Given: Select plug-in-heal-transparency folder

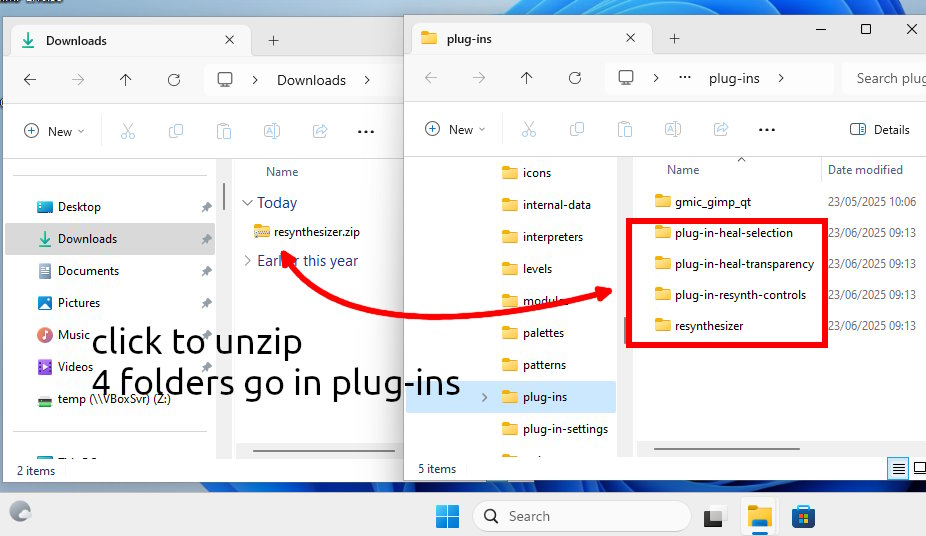Looking at the screenshot, I should coord(734,264).
